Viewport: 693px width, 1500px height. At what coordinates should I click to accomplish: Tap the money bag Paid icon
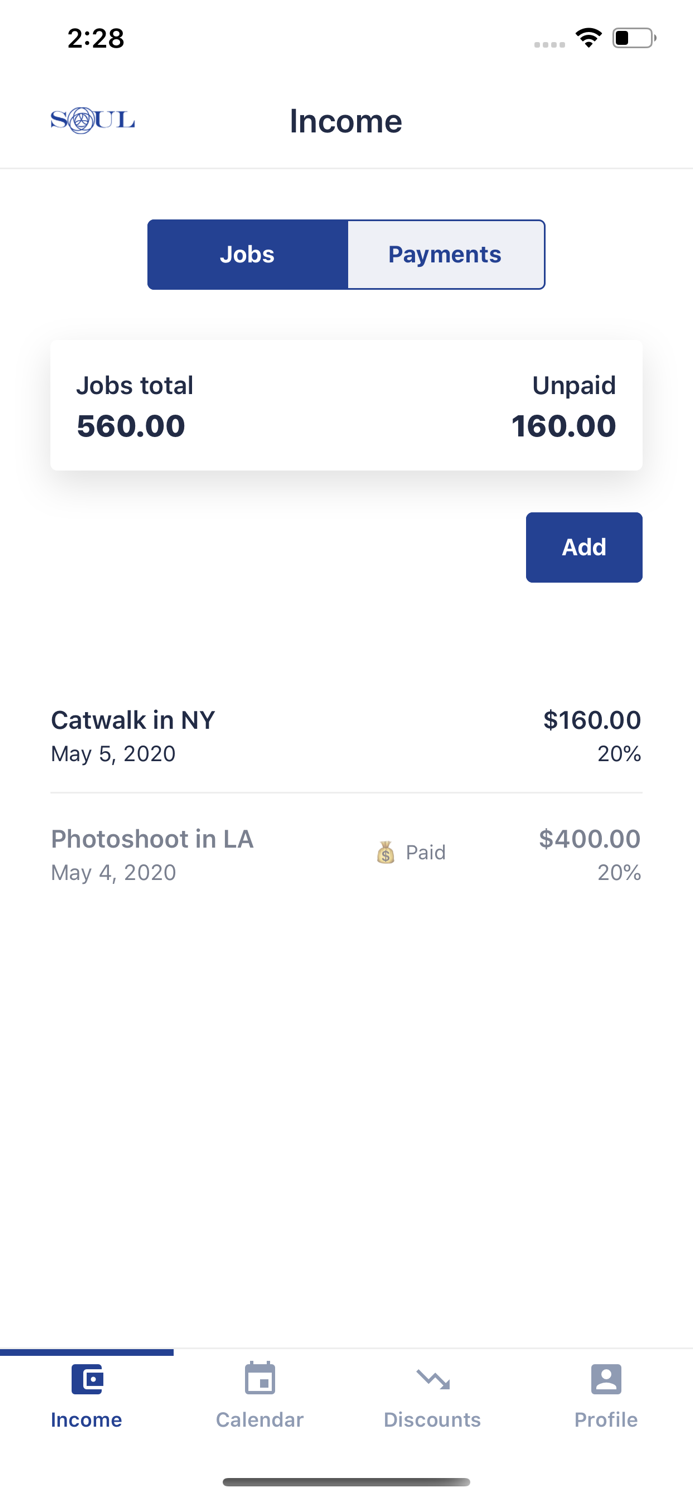[x=386, y=853]
